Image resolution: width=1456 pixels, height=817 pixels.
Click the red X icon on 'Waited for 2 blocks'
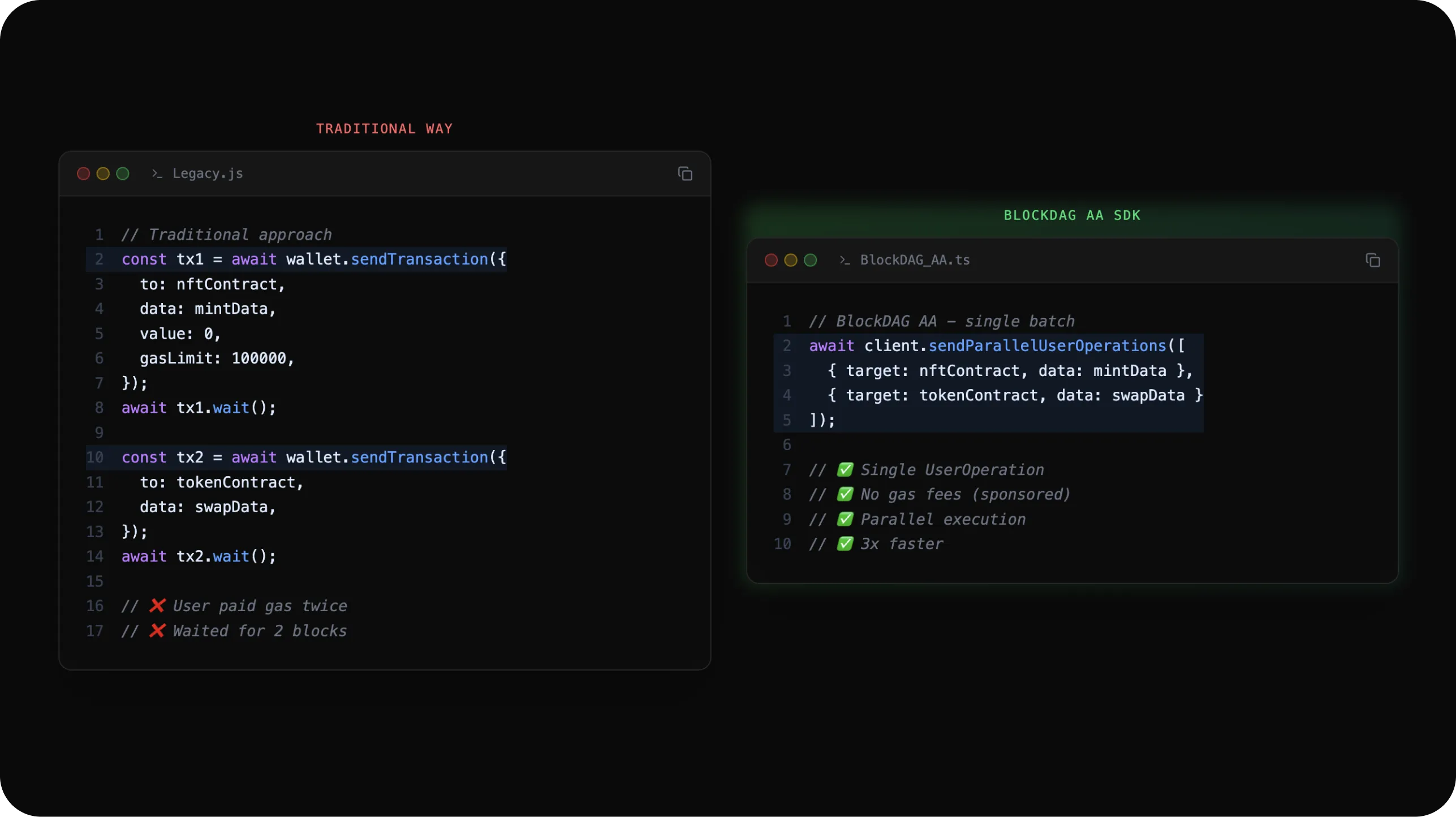[157, 631]
